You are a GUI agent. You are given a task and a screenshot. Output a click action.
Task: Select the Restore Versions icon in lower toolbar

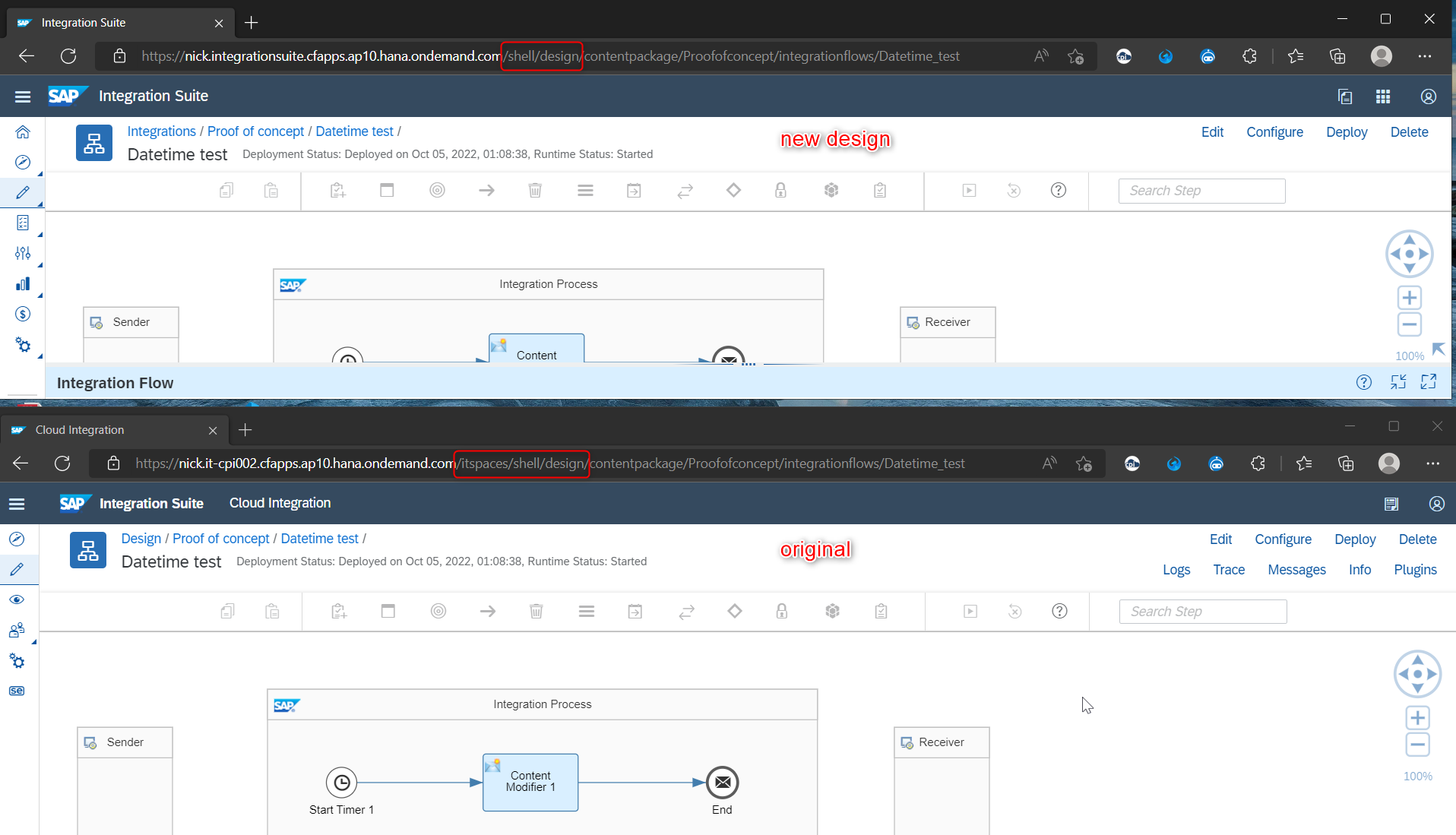[1014, 191]
